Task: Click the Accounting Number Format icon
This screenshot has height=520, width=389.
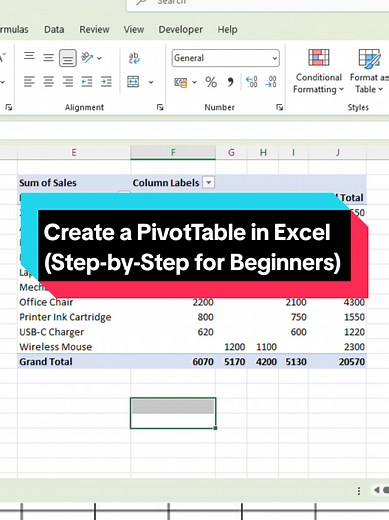Action: [181, 82]
